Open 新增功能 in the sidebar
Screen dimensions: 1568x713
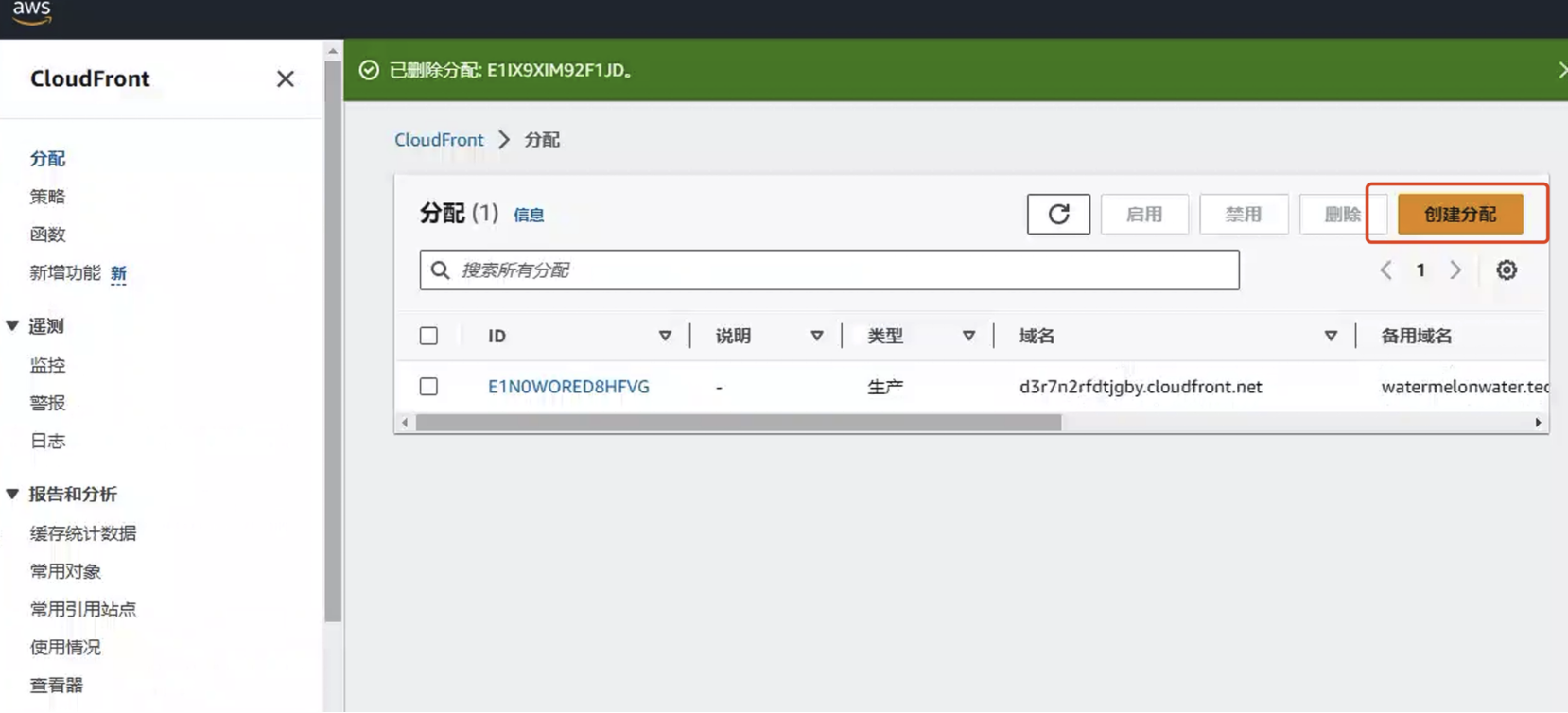click(x=64, y=273)
